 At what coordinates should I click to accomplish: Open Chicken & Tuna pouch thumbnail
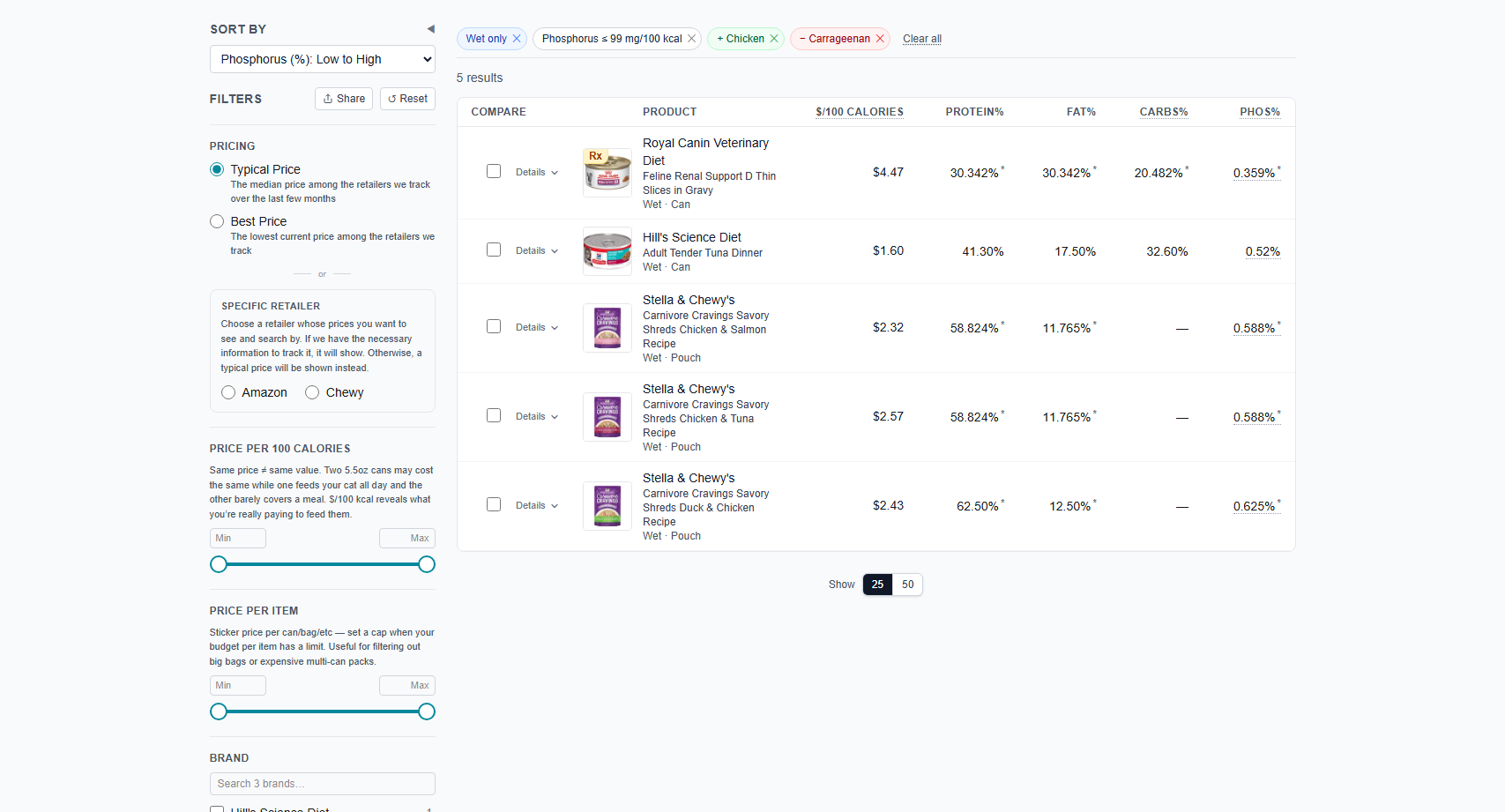[x=607, y=417]
